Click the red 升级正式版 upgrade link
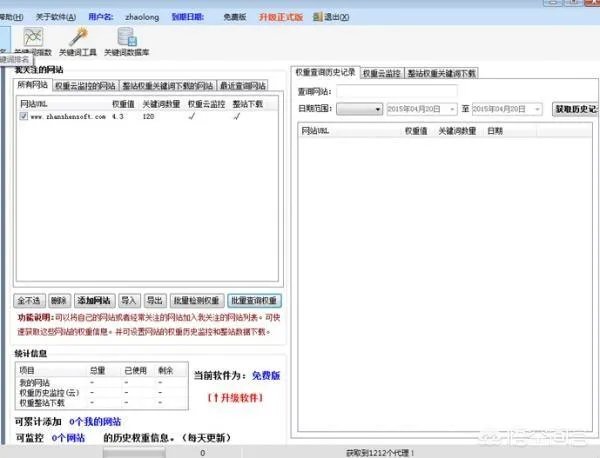Viewport: 600px width, 458px height. pyautogui.click(x=281, y=17)
